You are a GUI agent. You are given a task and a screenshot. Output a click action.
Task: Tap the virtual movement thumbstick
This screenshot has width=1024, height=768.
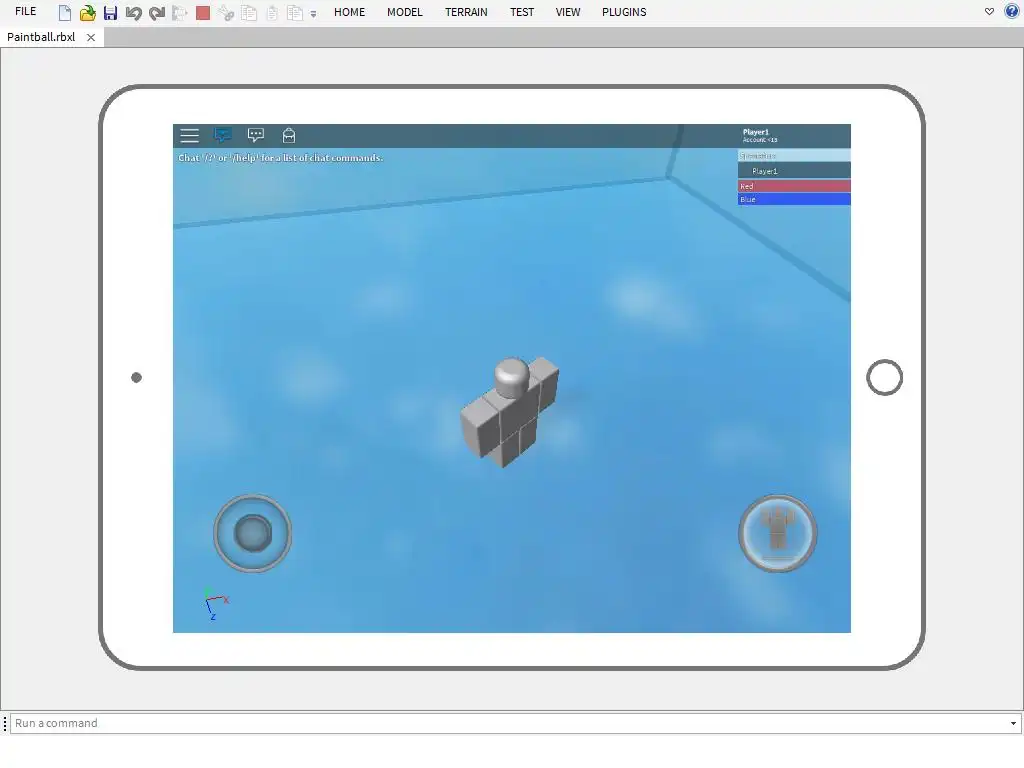pyautogui.click(x=253, y=534)
